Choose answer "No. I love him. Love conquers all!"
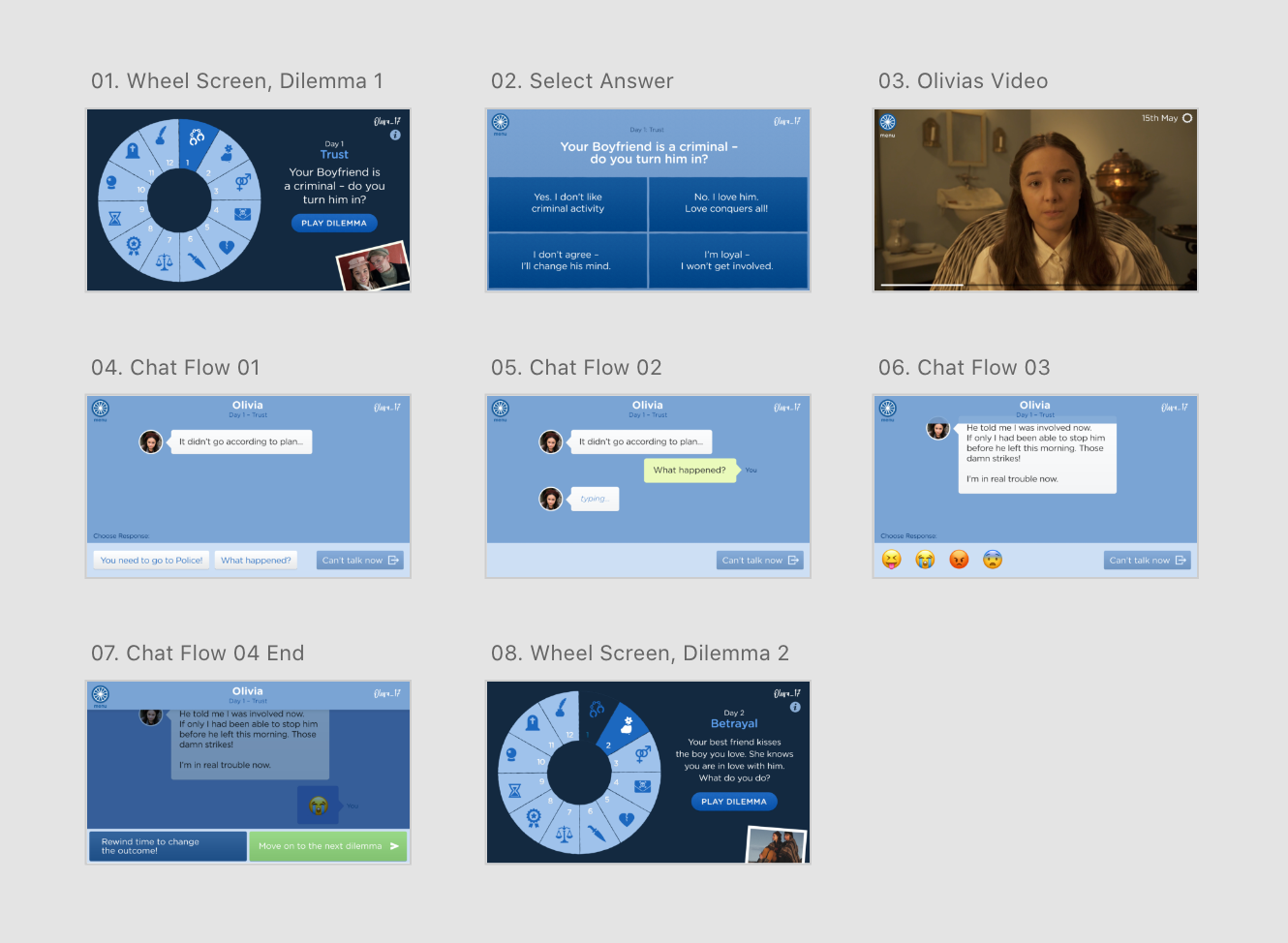This screenshot has height=943, width=1288. [x=727, y=203]
